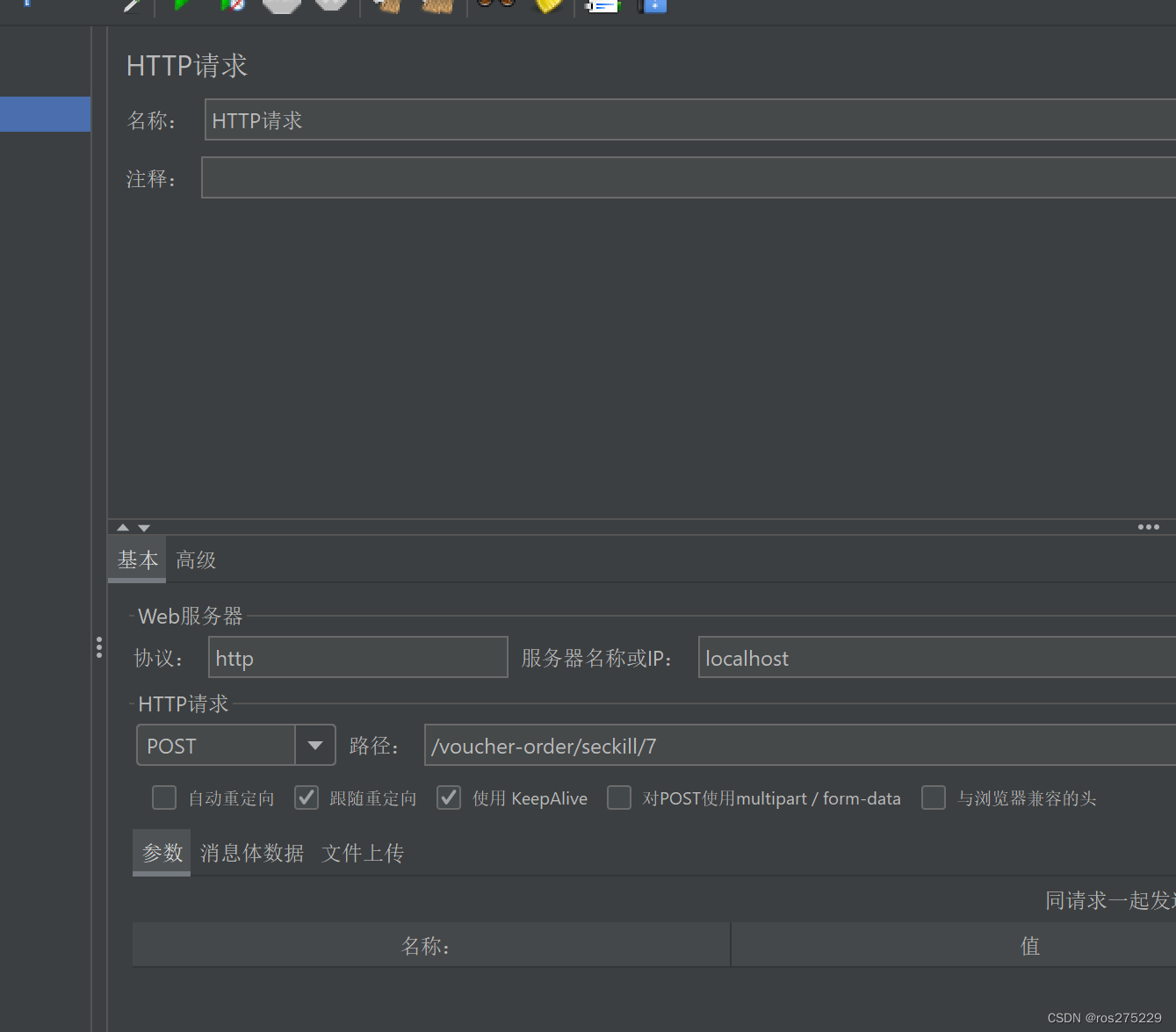Click the 协议 field containing http

[x=358, y=657]
